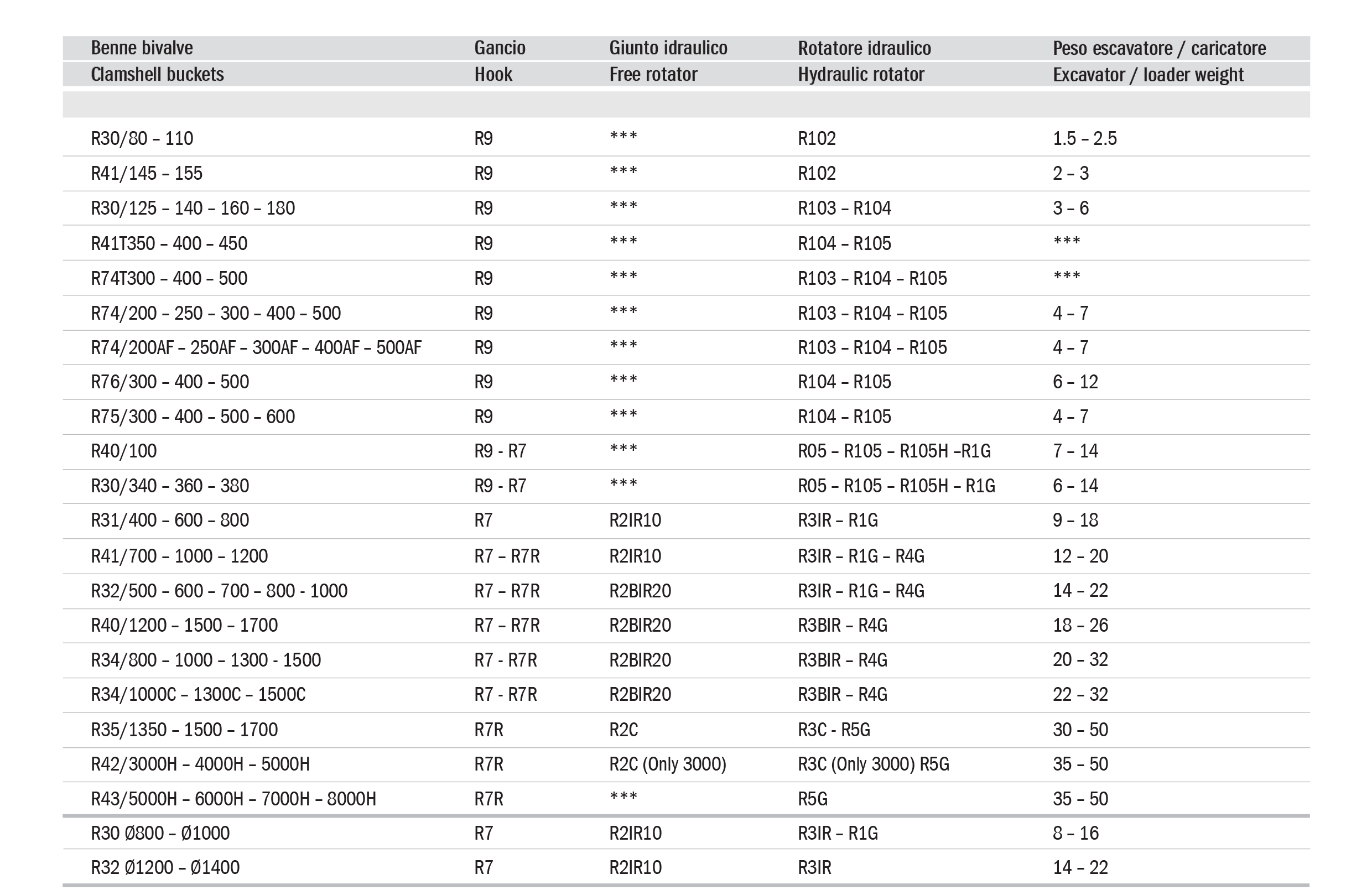Select the R40/100 bucket cell
The height and width of the screenshot is (895, 1372).
[124, 451]
